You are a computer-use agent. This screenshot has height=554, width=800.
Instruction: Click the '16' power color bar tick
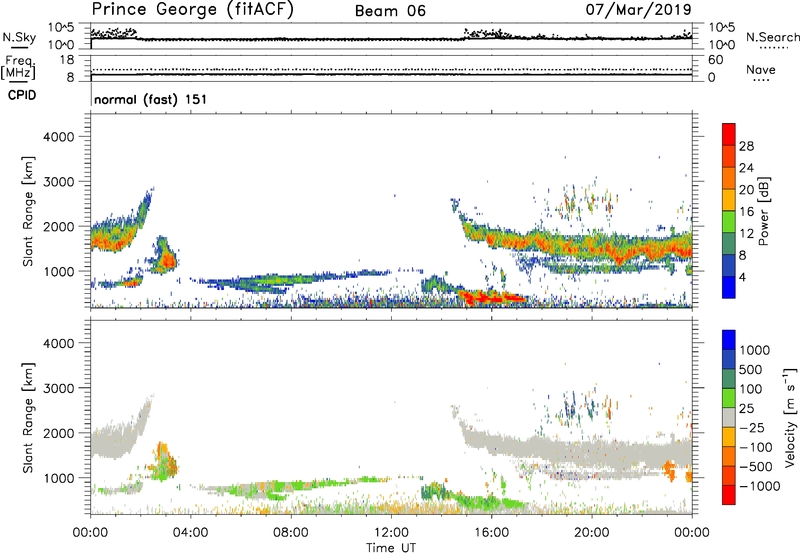(746, 212)
